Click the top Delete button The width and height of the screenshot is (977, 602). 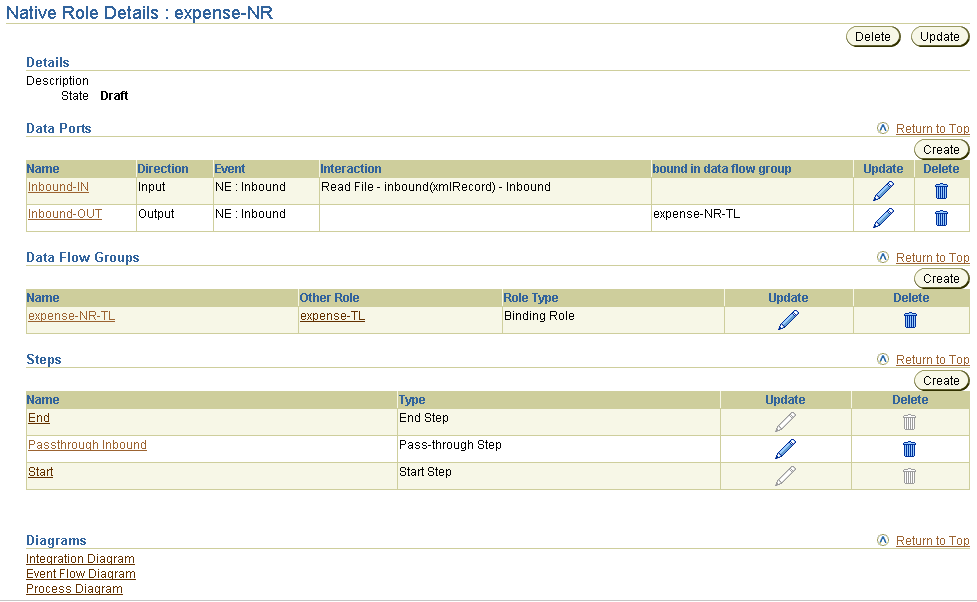coord(872,37)
